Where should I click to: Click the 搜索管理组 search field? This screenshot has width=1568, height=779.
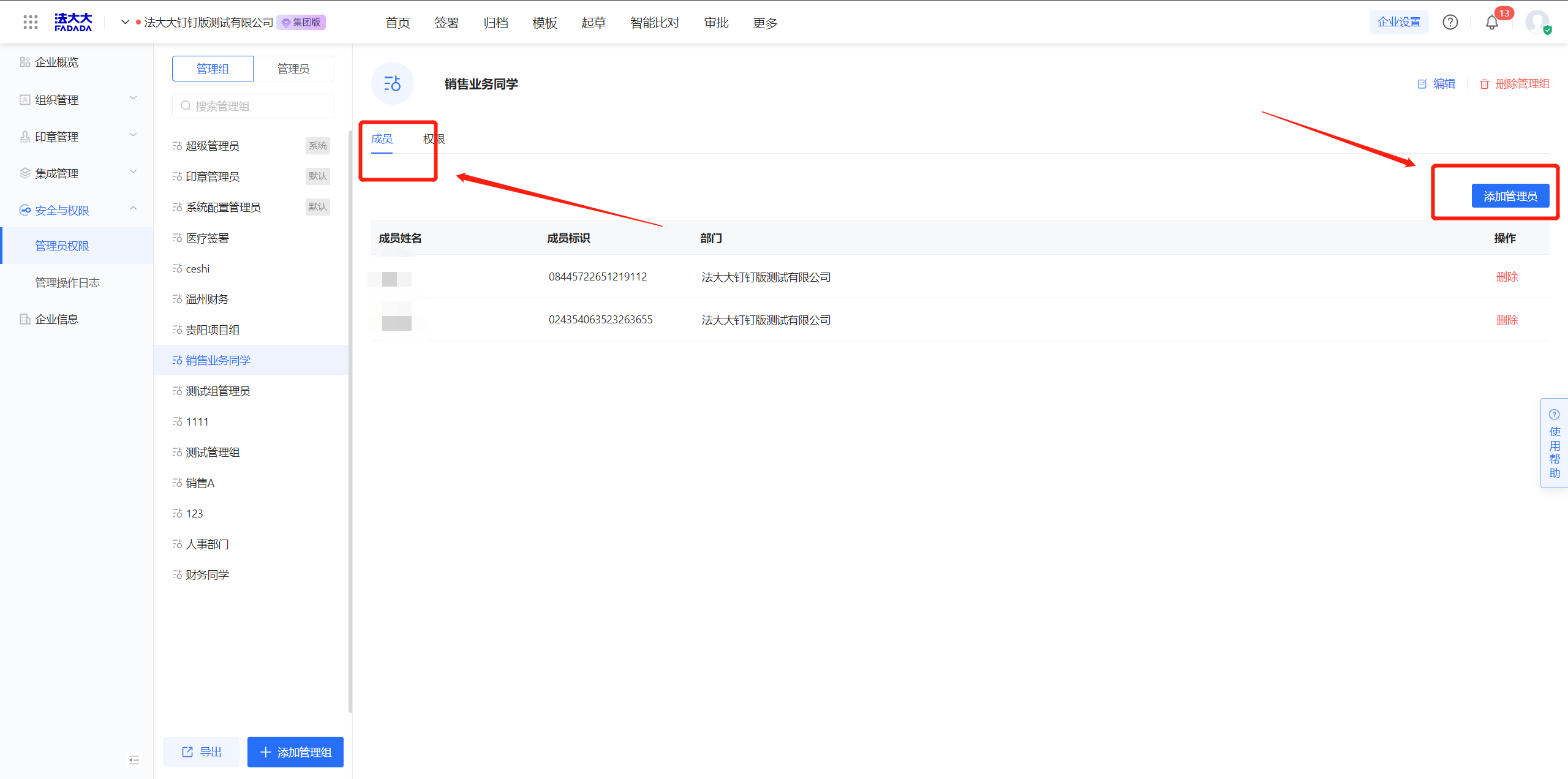point(254,106)
